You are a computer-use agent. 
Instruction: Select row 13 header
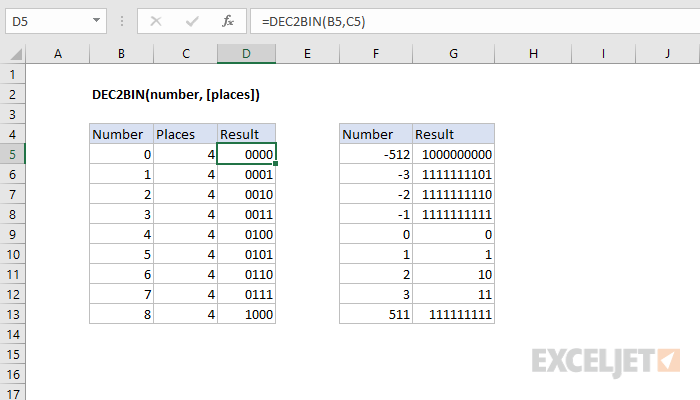(12, 314)
